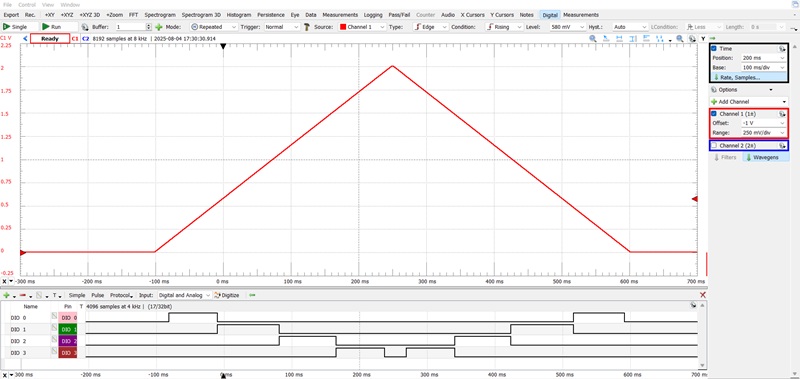Open the Position dropdown showing 200 ms
This screenshot has width=800, height=379.
point(764,58)
